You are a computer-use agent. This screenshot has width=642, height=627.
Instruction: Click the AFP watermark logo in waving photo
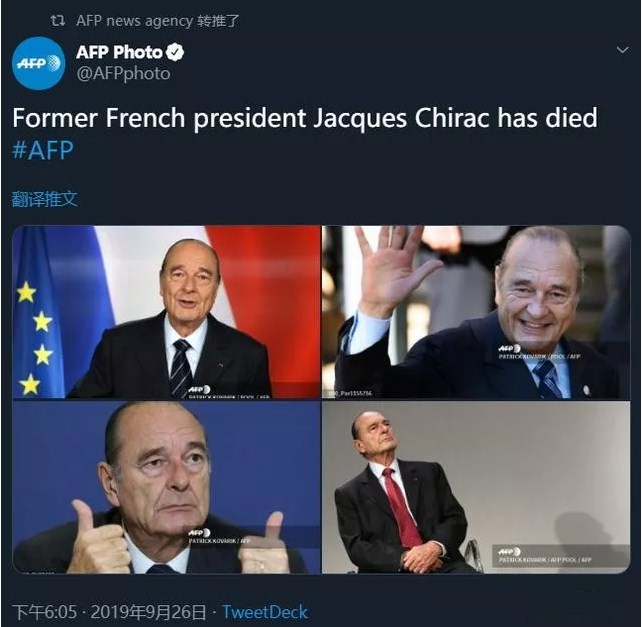[x=509, y=349]
